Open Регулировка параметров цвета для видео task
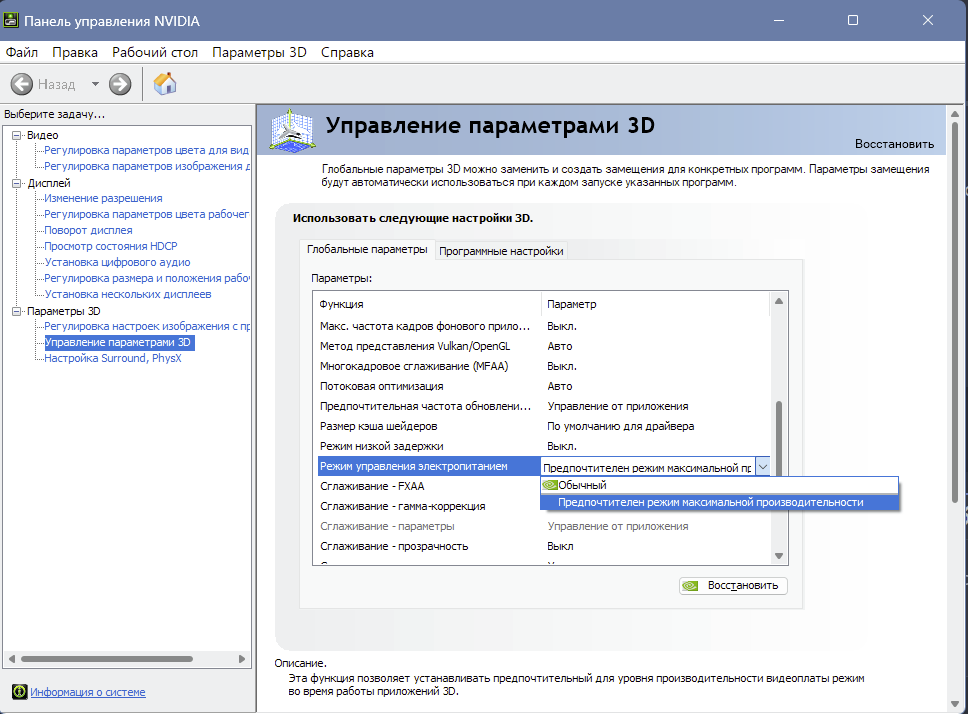 (x=146, y=150)
